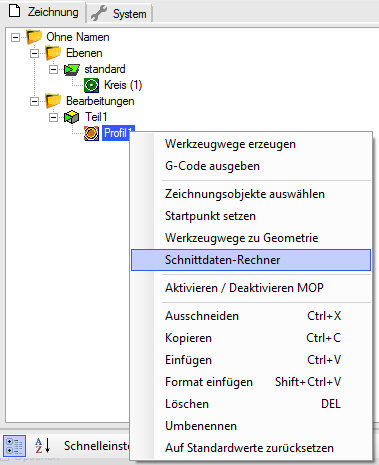The width and height of the screenshot is (379, 465).
Task: Select the Bearbeitungen tree item
Action: (x=100, y=101)
